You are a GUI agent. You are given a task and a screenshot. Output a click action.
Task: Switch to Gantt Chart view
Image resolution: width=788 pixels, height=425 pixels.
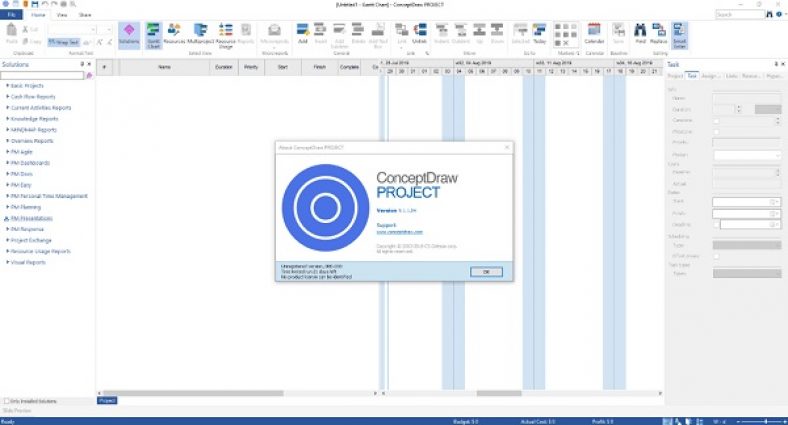(153, 35)
